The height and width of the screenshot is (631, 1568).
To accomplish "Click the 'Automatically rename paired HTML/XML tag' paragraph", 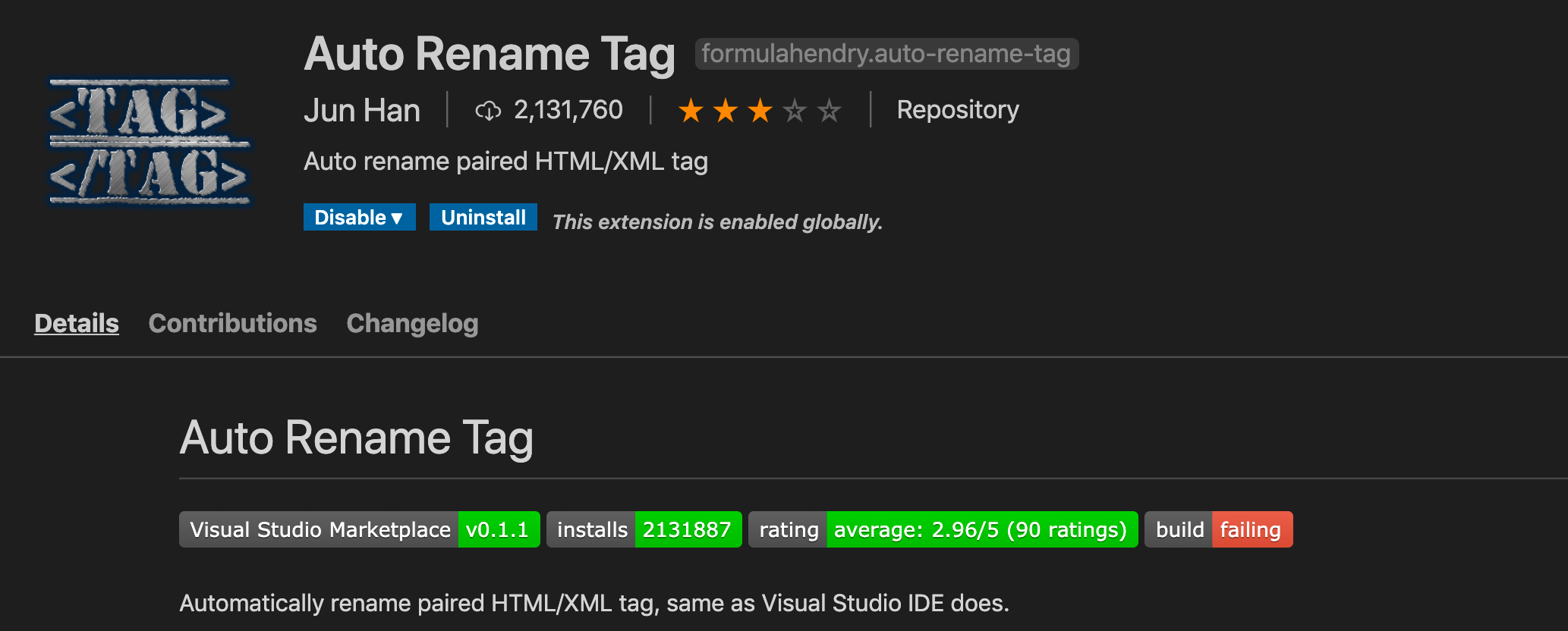I will point(594,603).
